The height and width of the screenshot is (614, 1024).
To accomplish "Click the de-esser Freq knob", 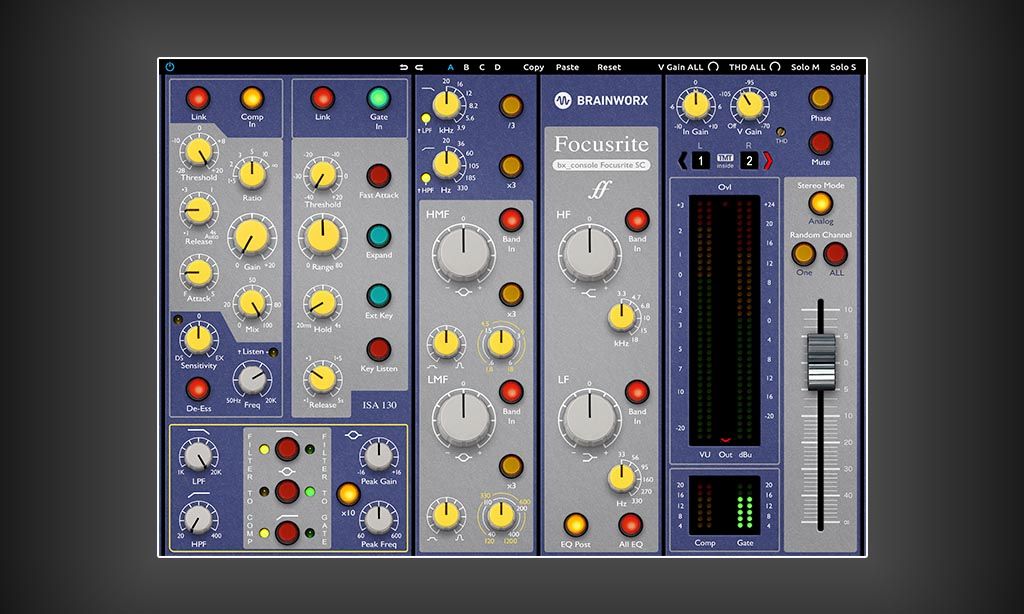I will (x=252, y=379).
